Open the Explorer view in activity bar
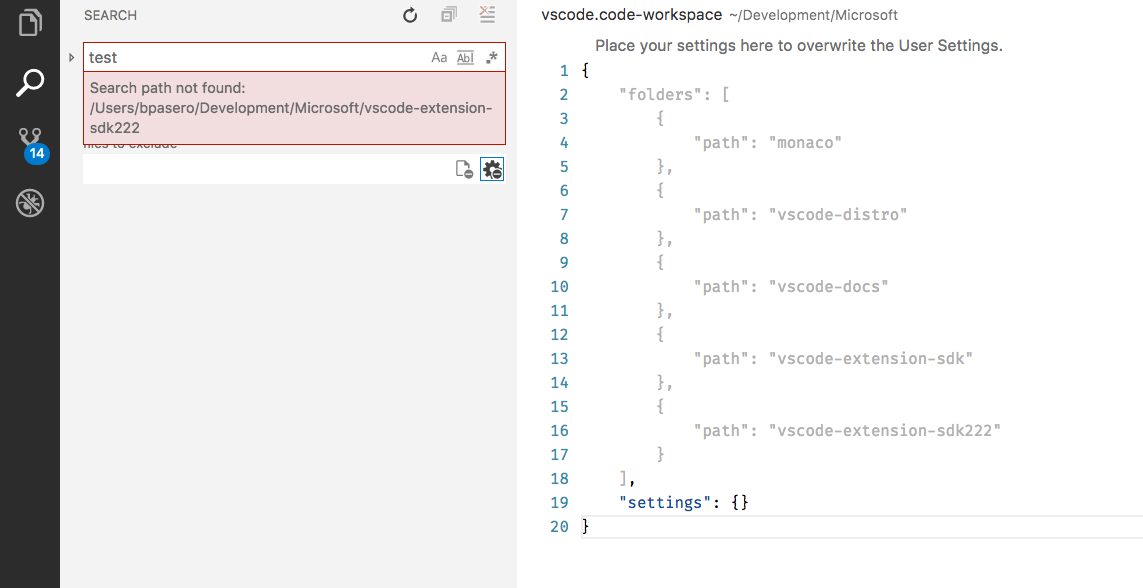Screen dimensions: 1143x588 coord(30,21)
